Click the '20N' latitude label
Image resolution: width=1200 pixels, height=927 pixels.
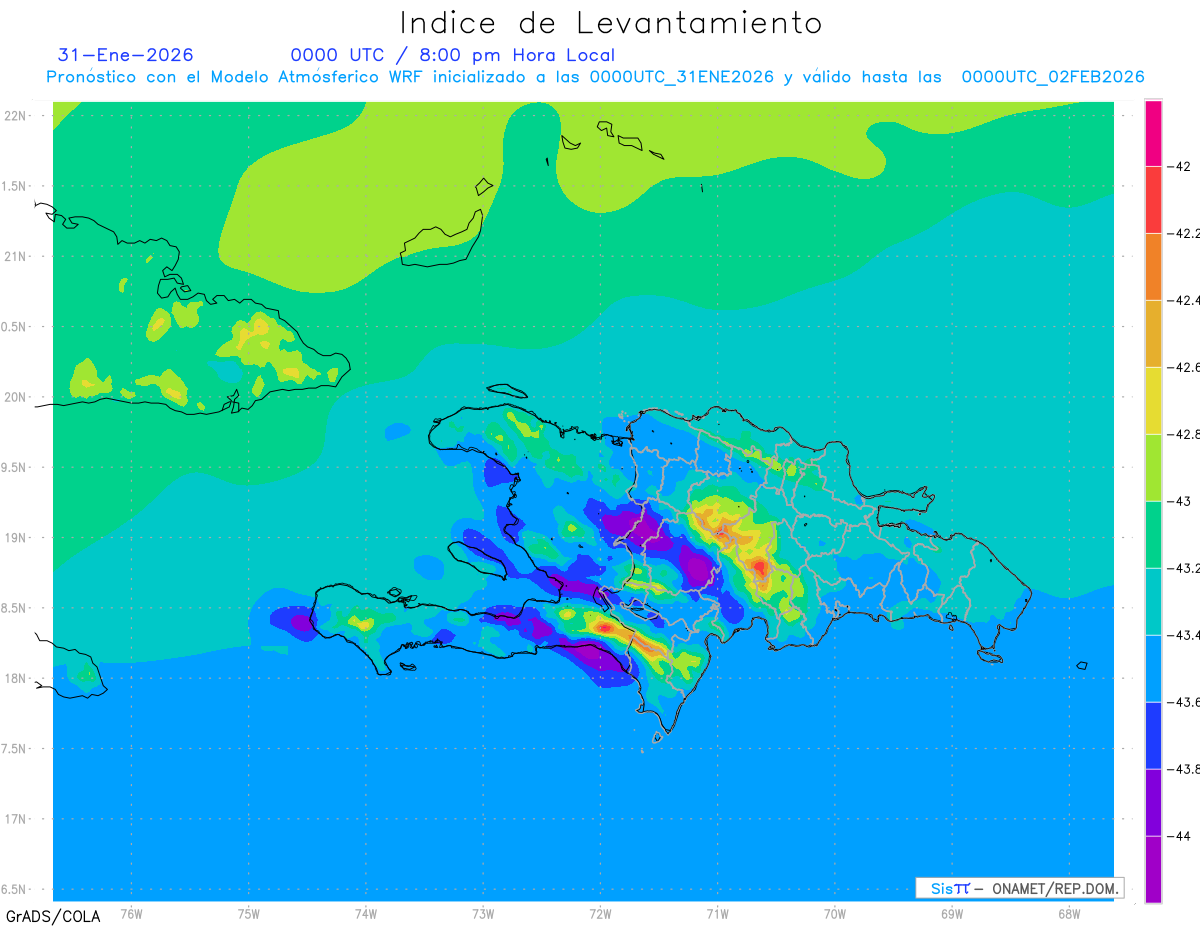point(16,397)
